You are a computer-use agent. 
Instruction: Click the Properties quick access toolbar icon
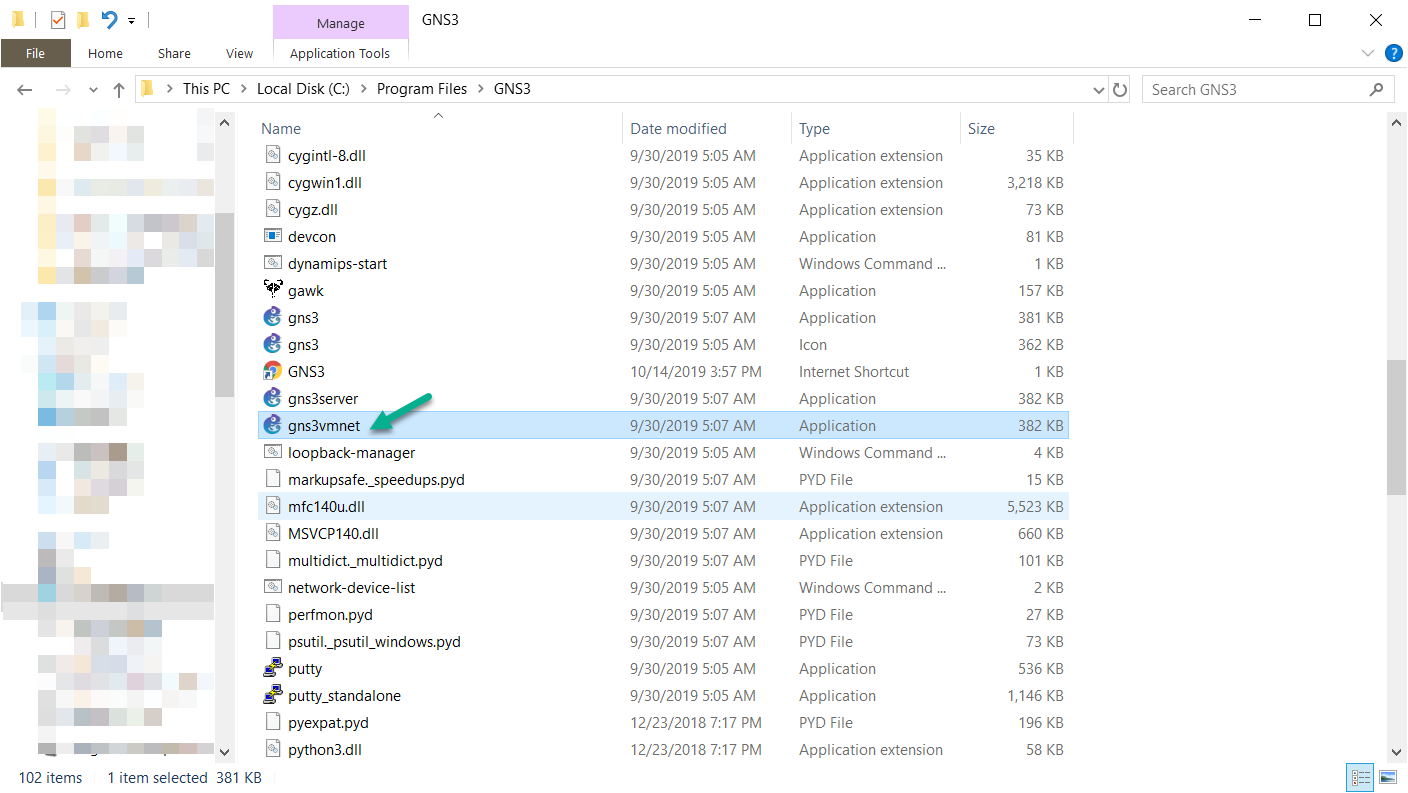pyautogui.click(x=57, y=20)
